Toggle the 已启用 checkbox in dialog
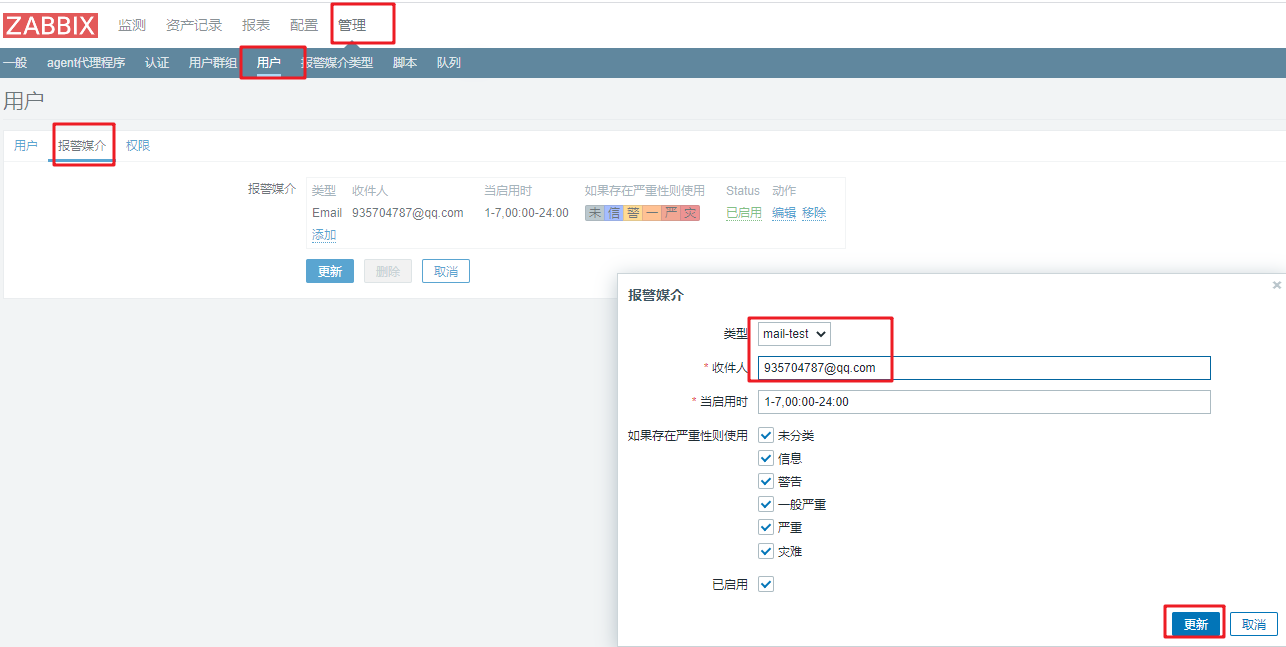The width and height of the screenshot is (1286, 647). tap(766, 584)
